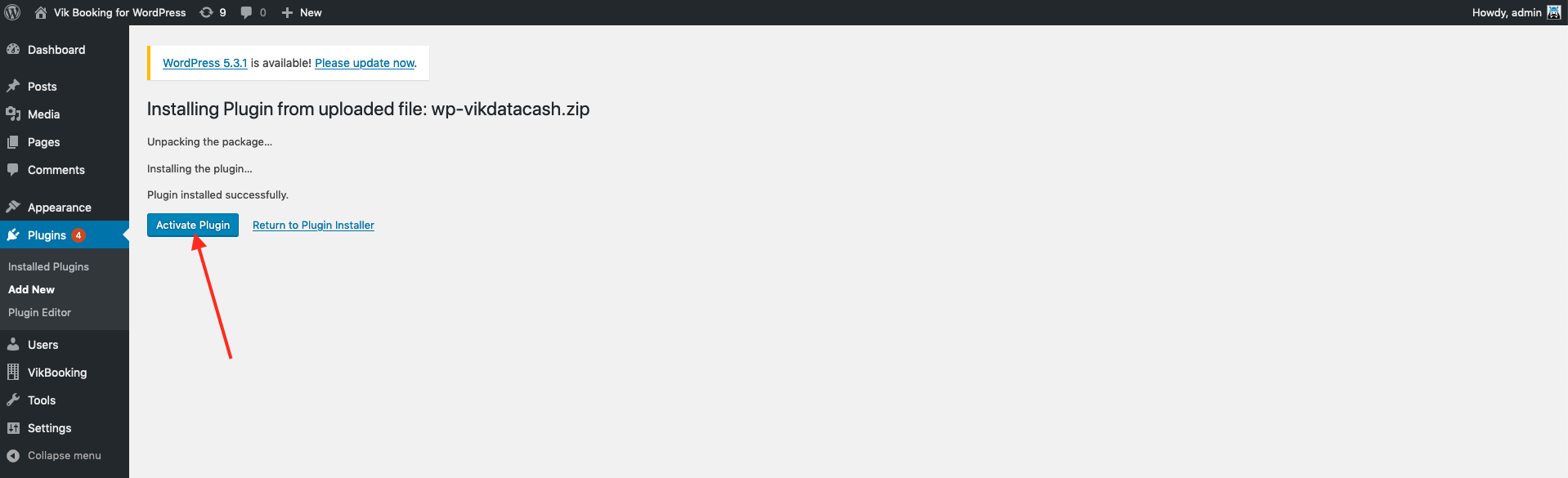Click the plus New content icon
This screenshot has width=1568, height=478.
point(287,12)
